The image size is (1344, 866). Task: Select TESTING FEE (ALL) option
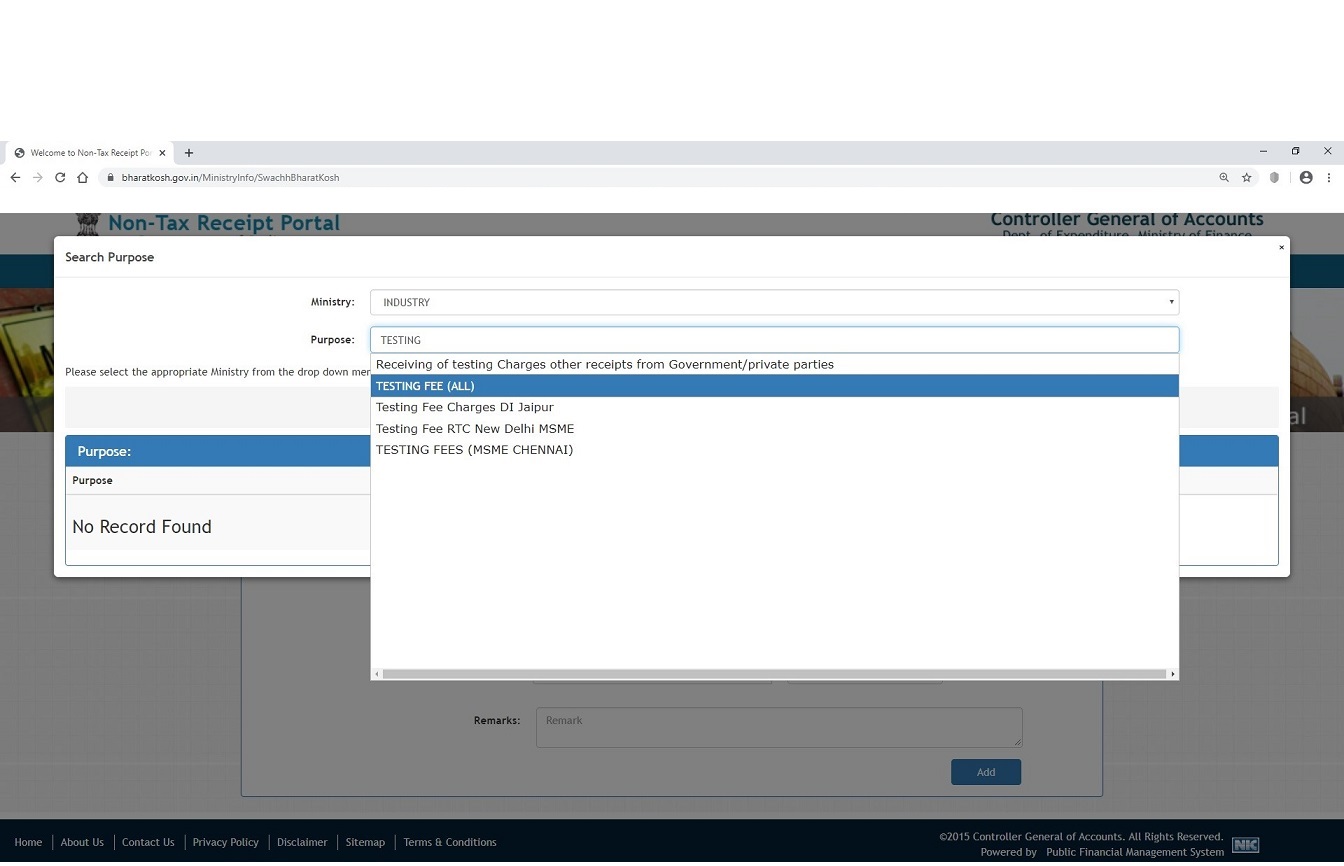click(425, 386)
